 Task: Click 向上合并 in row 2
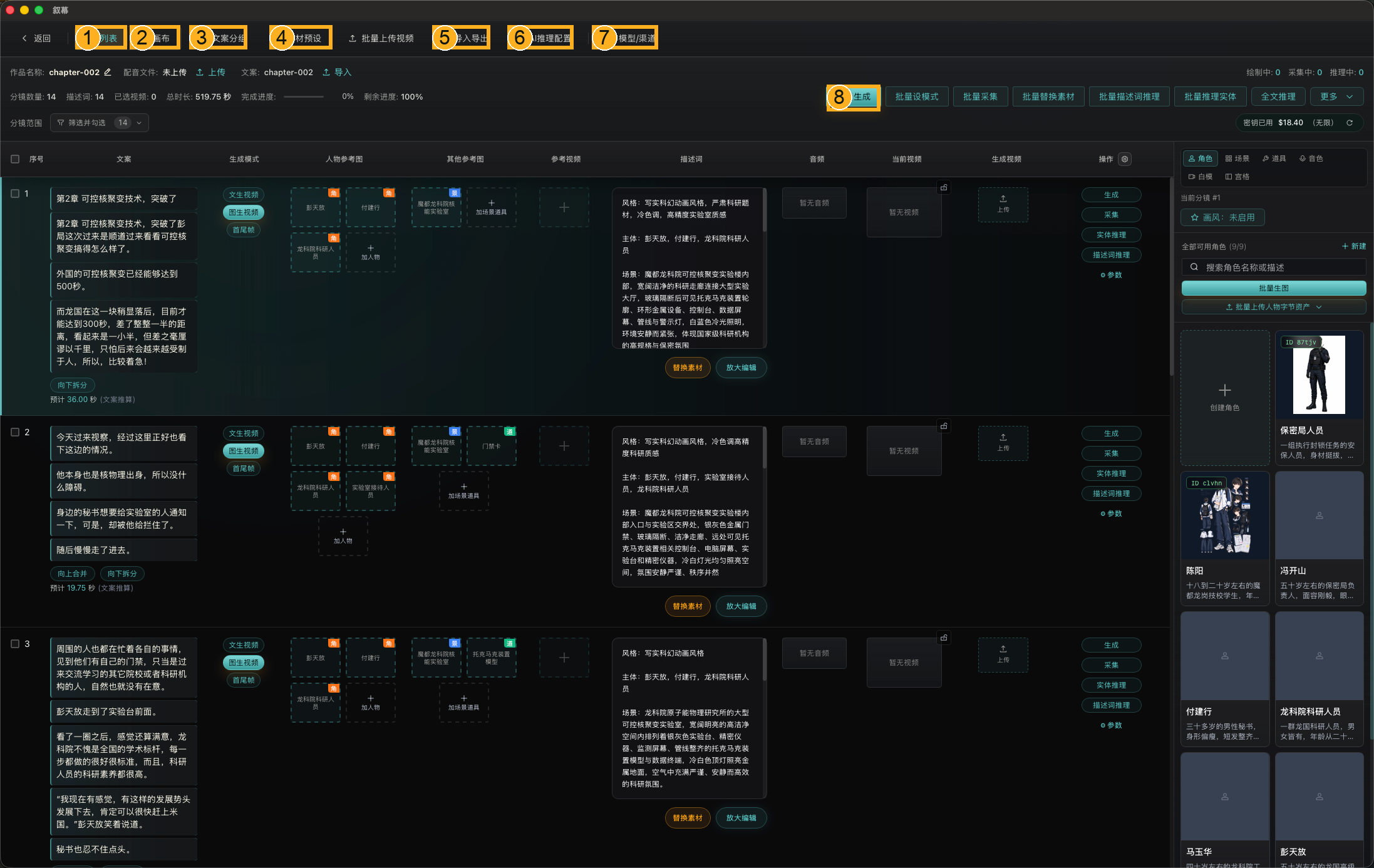click(x=73, y=574)
